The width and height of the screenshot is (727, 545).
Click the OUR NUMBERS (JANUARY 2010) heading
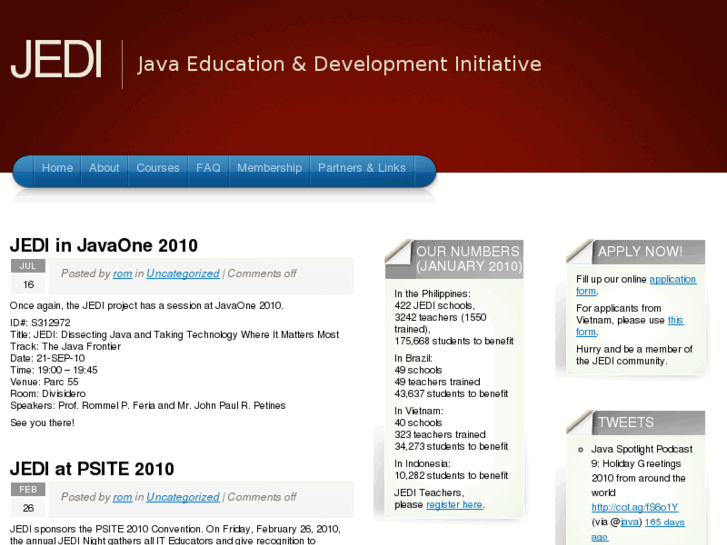pos(469,259)
